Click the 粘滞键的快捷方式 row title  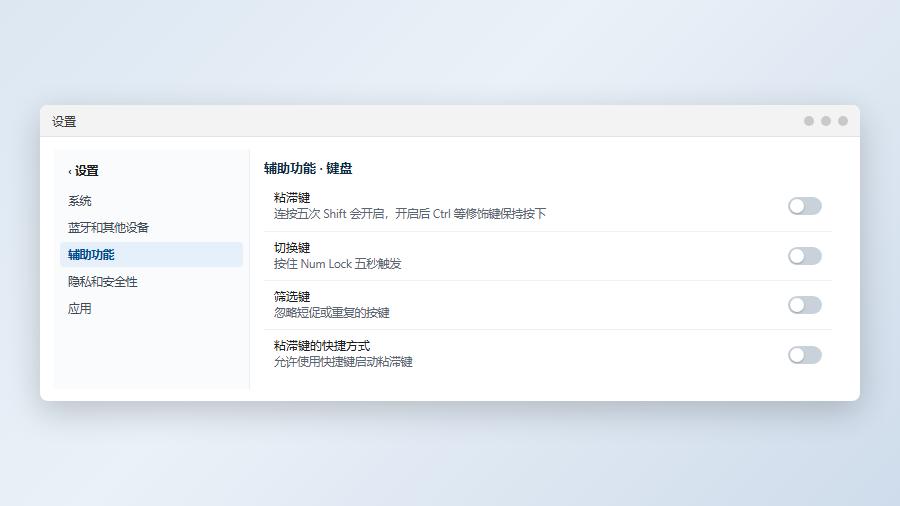[322, 346]
